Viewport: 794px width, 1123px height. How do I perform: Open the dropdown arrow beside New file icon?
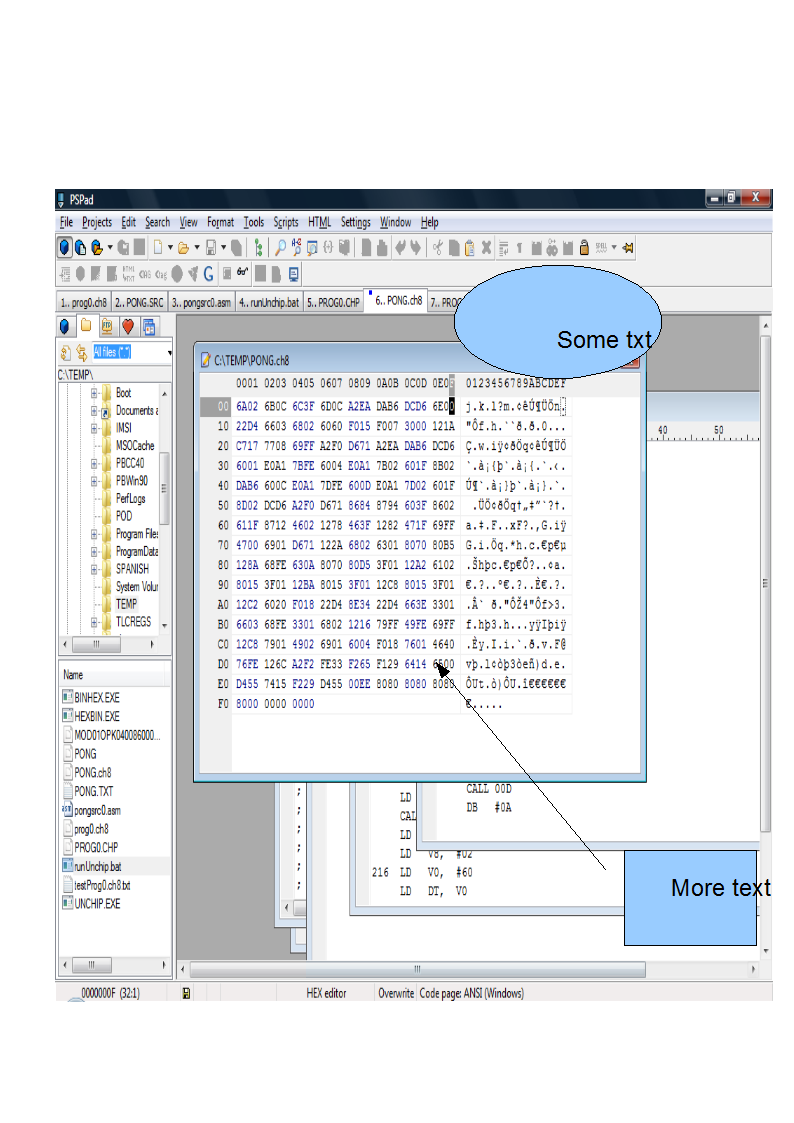coord(170,248)
